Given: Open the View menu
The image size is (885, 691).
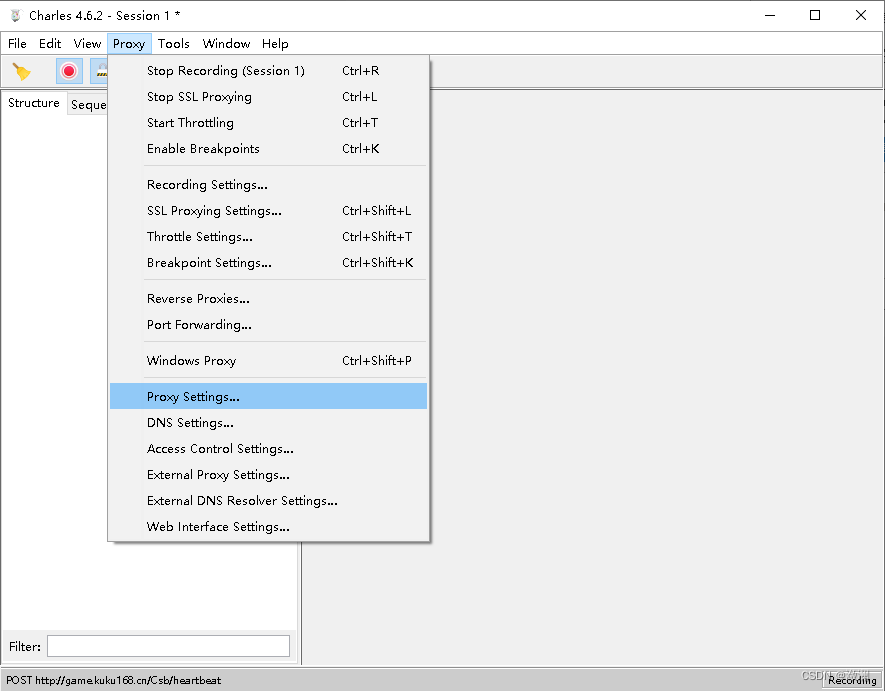Looking at the screenshot, I should click(87, 43).
